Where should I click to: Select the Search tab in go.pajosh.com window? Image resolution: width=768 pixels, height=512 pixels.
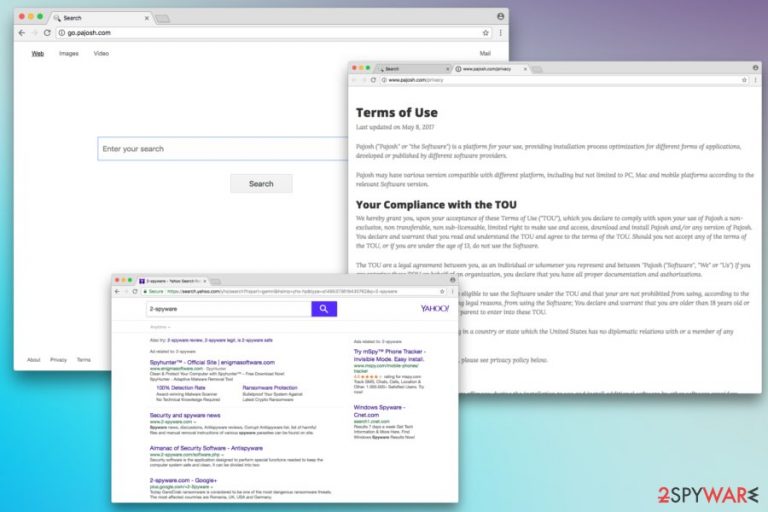(100, 18)
